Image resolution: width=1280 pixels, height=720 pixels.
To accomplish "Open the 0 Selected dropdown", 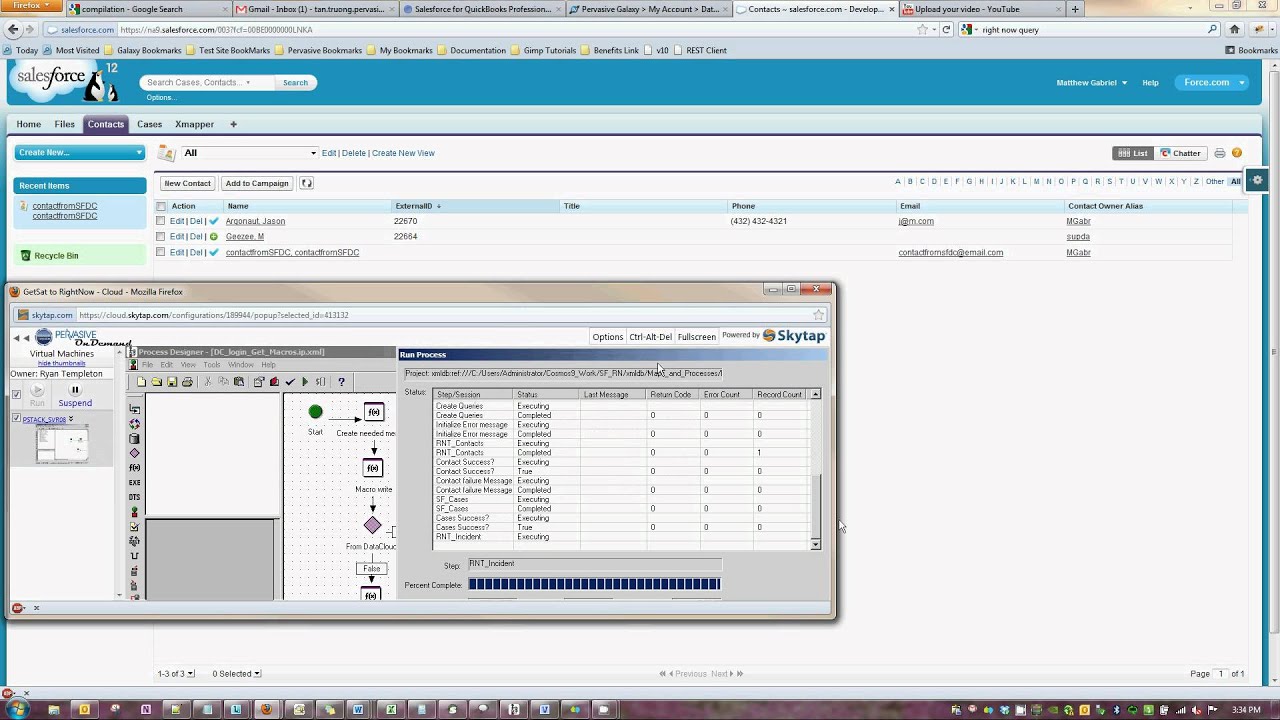I will coord(236,673).
